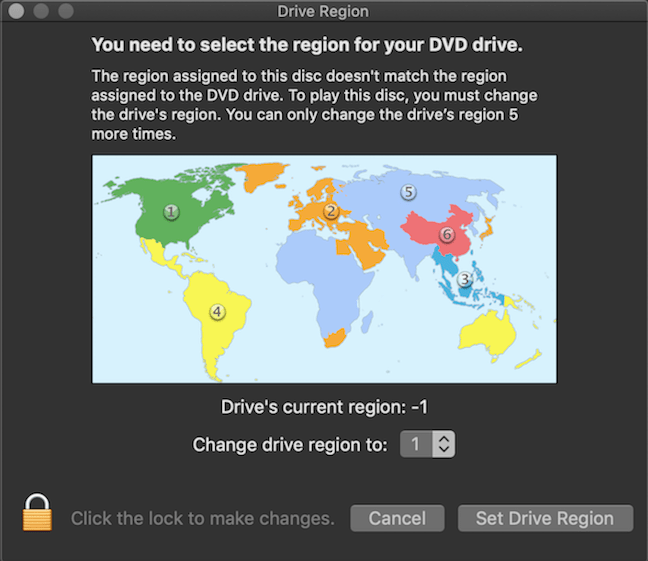Click the Set Drive Region button

pyautogui.click(x=545, y=518)
